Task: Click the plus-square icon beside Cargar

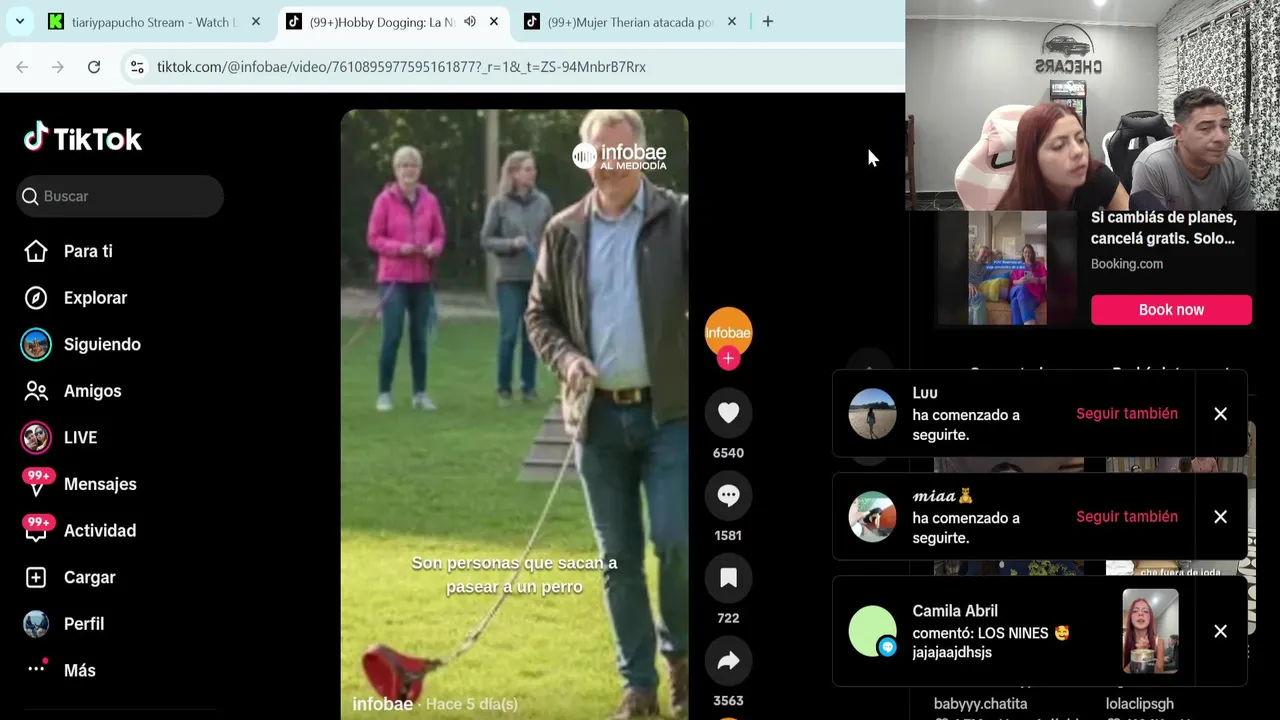Action: click(36, 577)
